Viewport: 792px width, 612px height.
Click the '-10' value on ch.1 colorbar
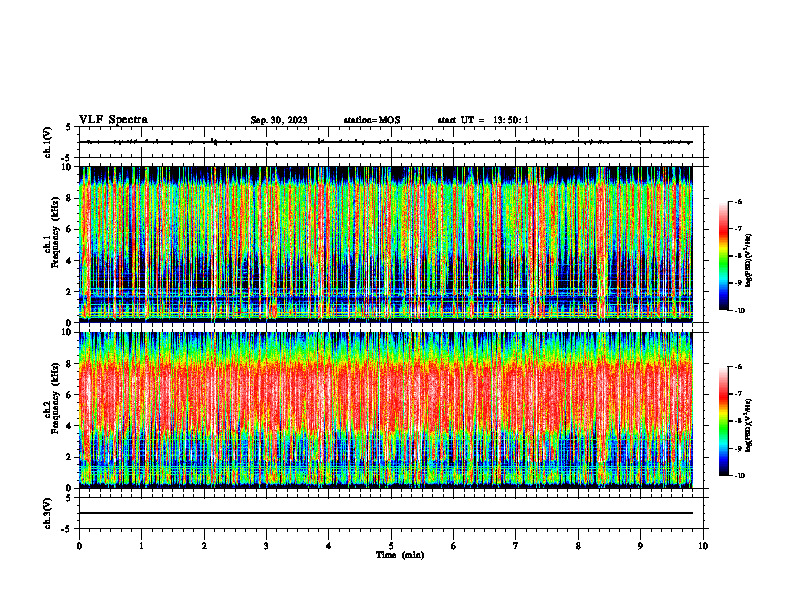click(739, 311)
